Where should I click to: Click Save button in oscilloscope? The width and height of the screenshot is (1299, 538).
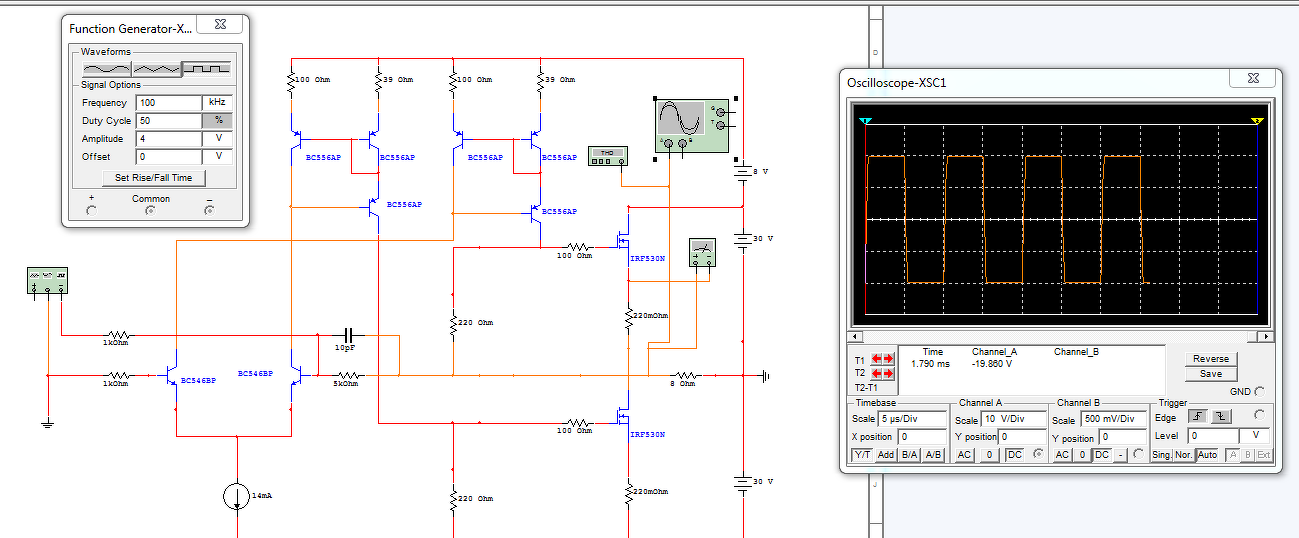click(1210, 373)
